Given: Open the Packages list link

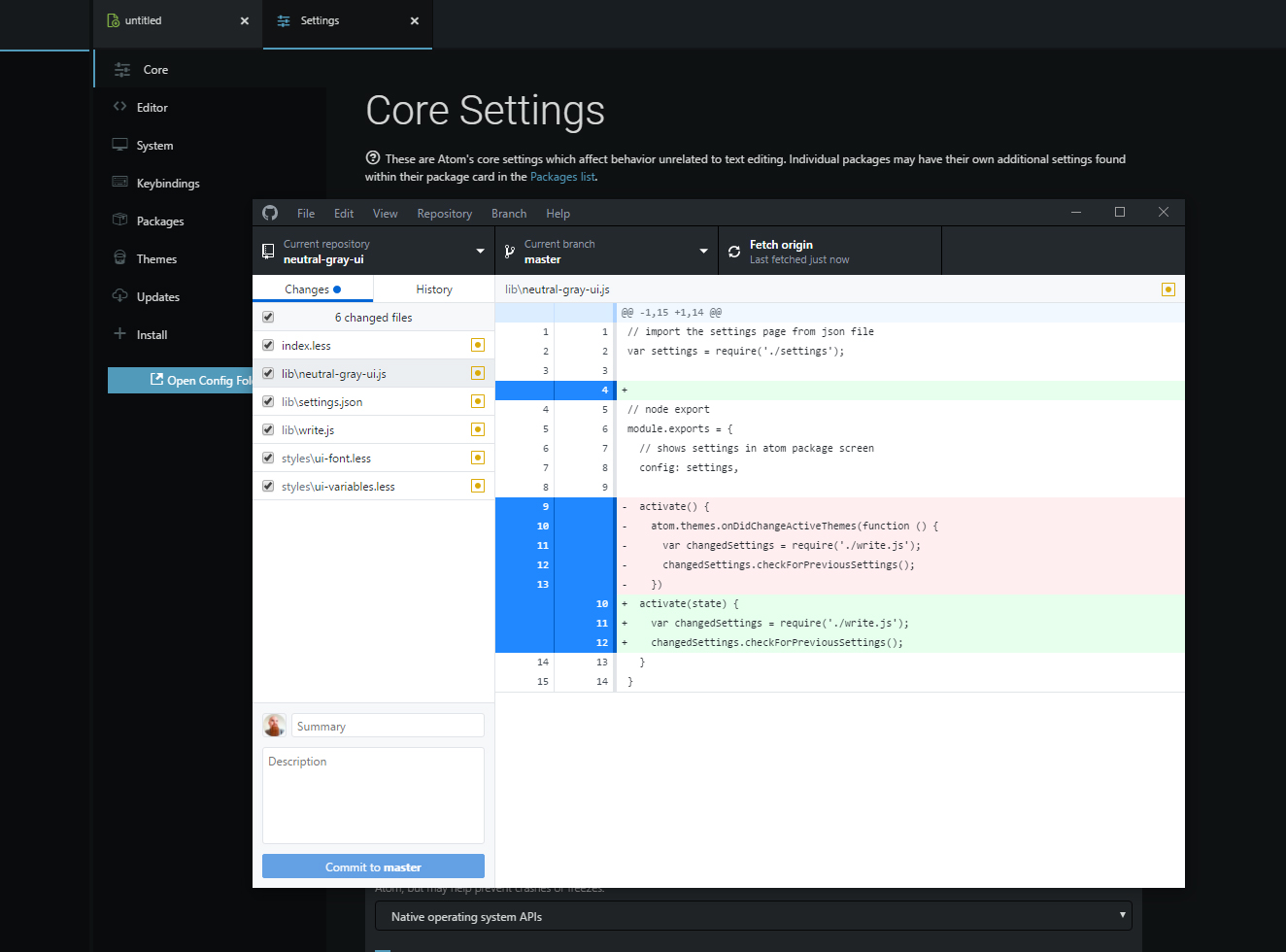Looking at the screenshot, I should [562, 176].
